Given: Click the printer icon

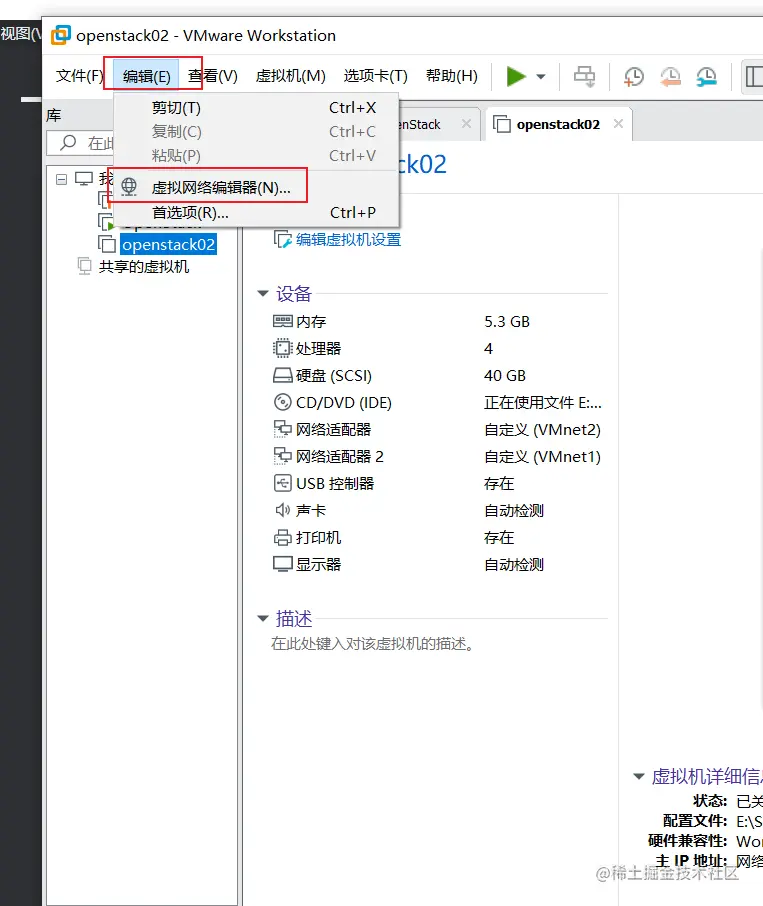Looking at the screenshot, I should [282, 537].
